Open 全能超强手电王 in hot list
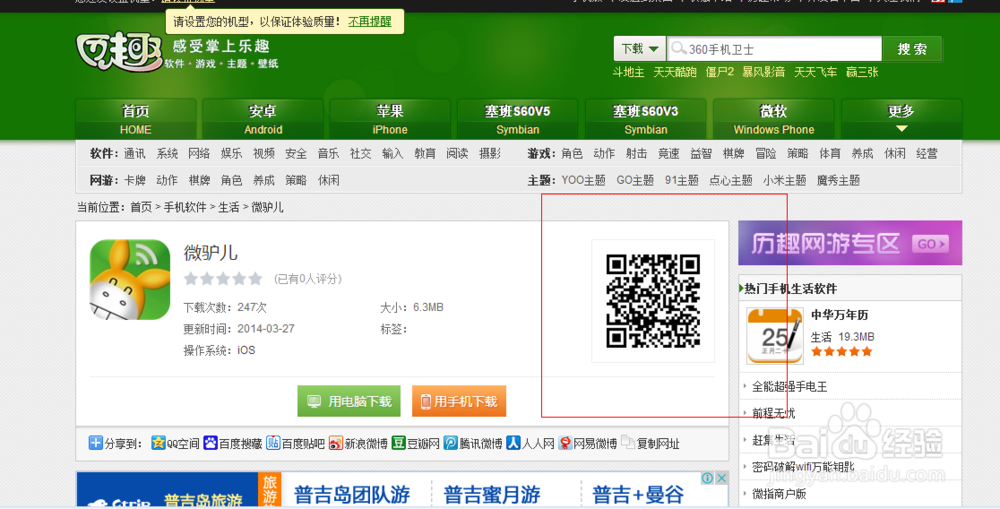This screenshot has width=1000, height=509. point(790,387)
